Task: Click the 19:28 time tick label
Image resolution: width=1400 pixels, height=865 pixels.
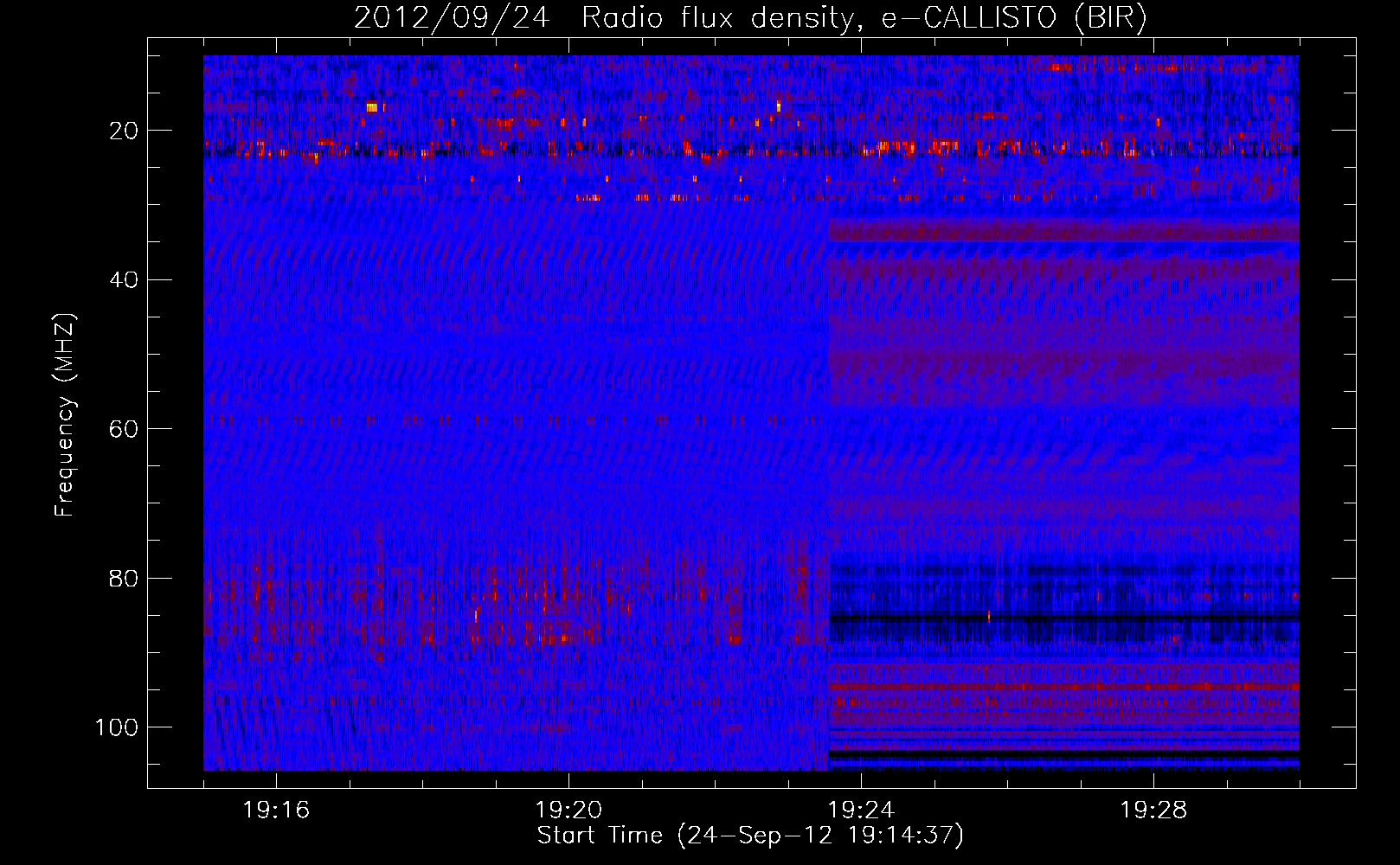Action: point(1153,811)
